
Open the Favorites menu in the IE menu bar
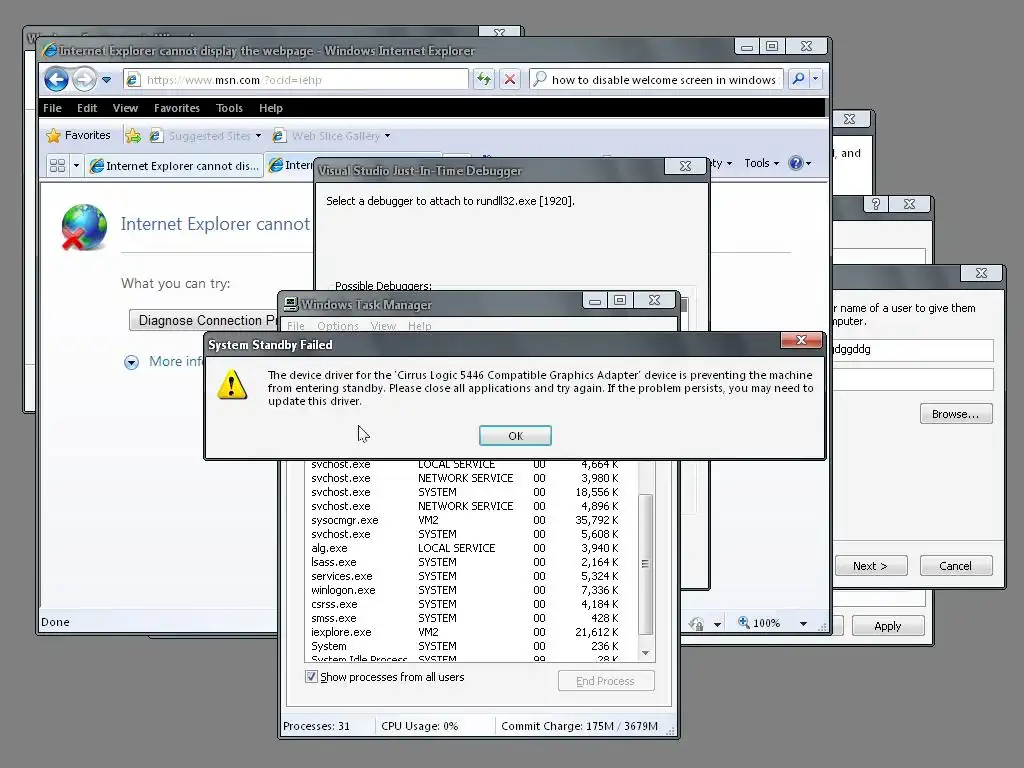pos(177,108)
